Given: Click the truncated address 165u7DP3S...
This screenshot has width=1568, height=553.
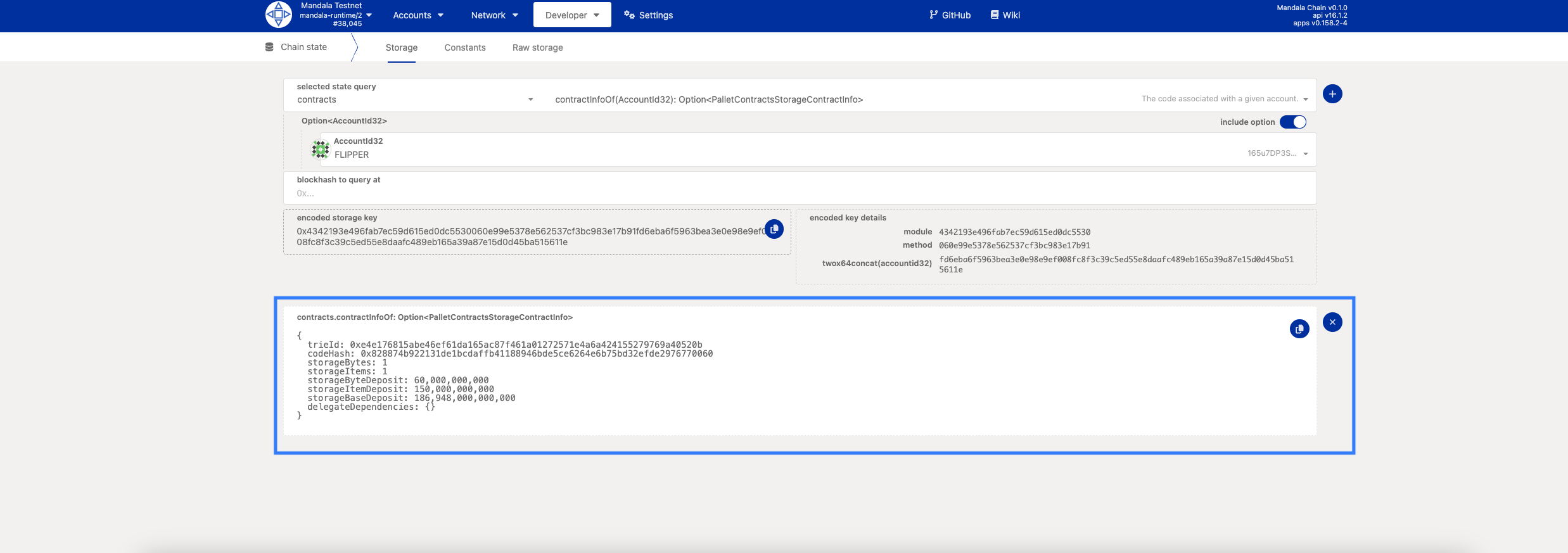Looking at the screenshot, I should point(1272,153).
